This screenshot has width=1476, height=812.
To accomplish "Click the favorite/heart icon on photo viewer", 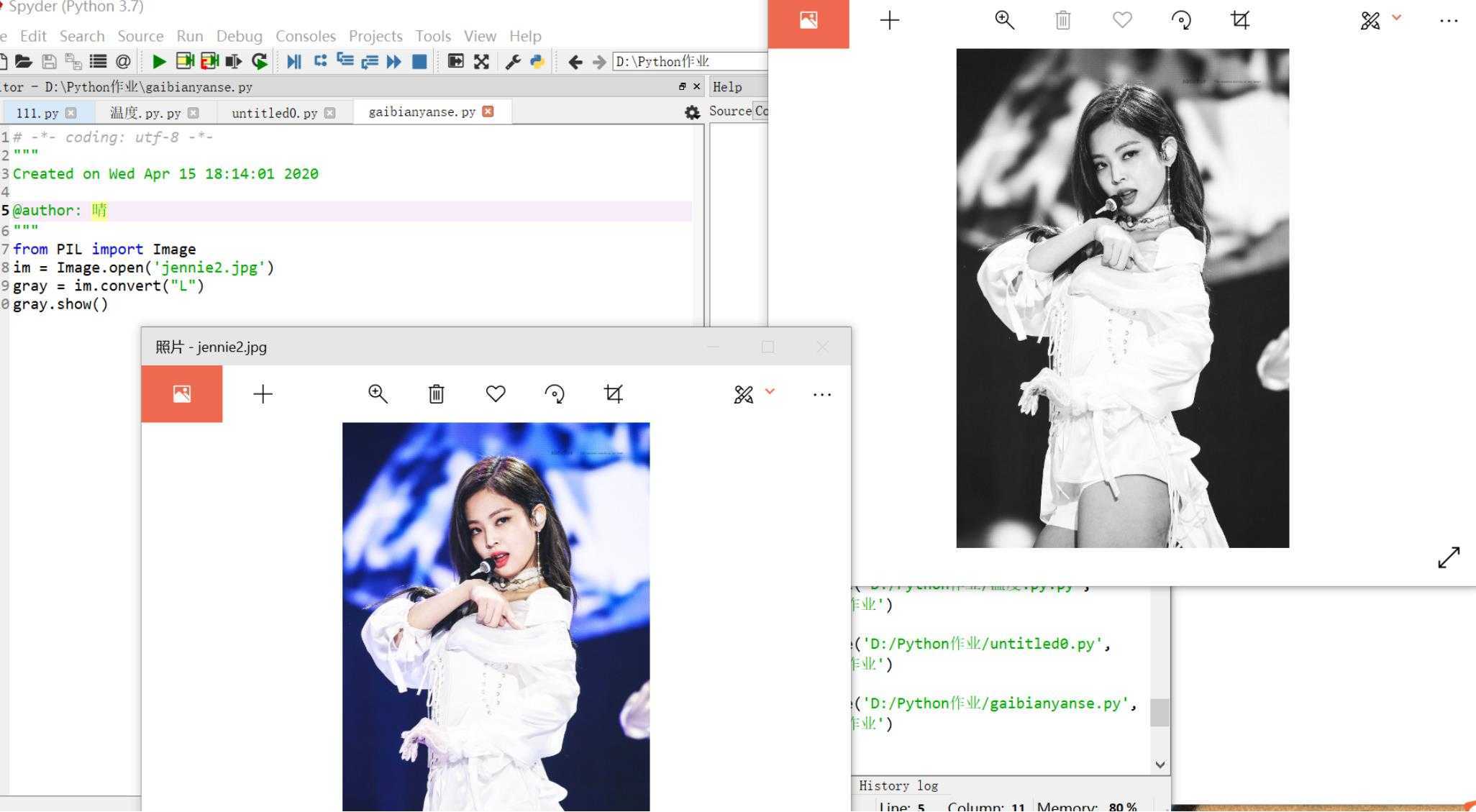I will tap(496, 393).
